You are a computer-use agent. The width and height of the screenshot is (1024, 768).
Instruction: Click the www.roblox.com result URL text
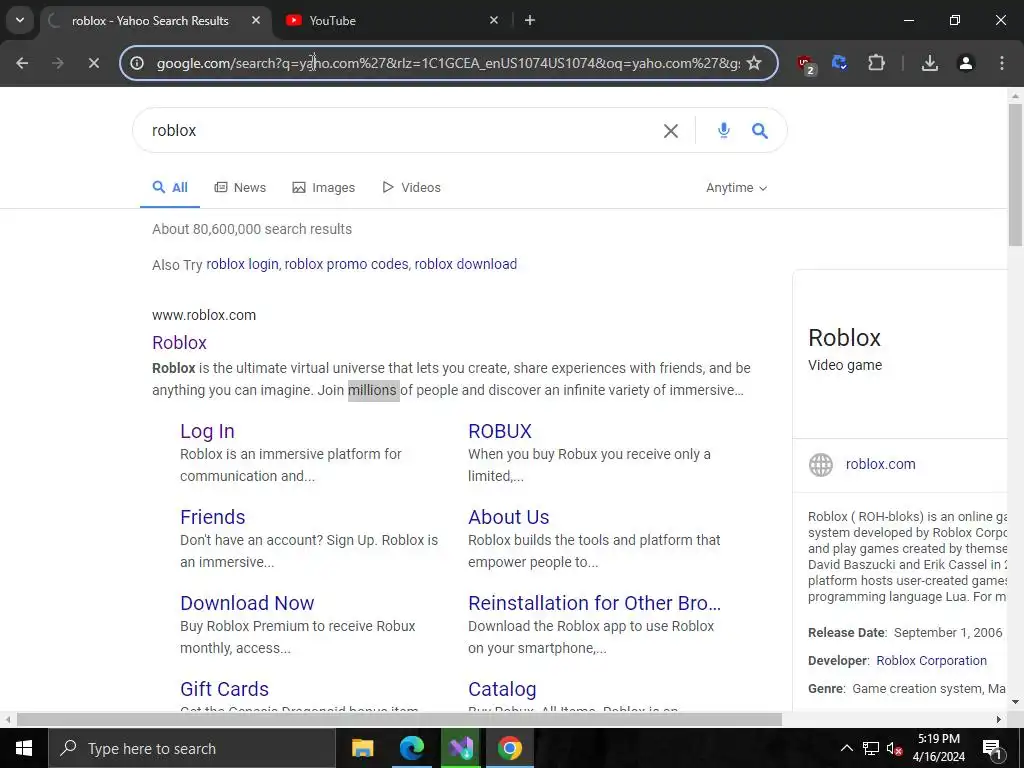click(x=204, y=315)
